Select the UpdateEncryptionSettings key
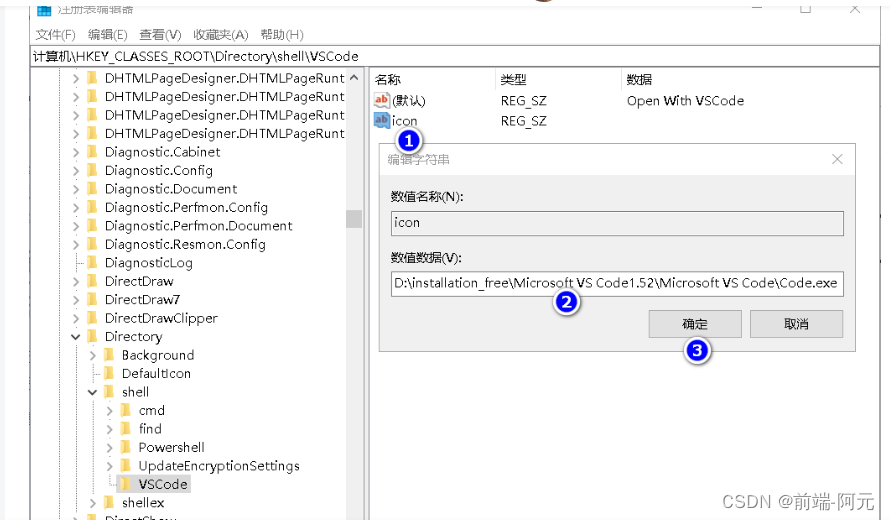Viewport: 890px width, 520px height. 219,466
